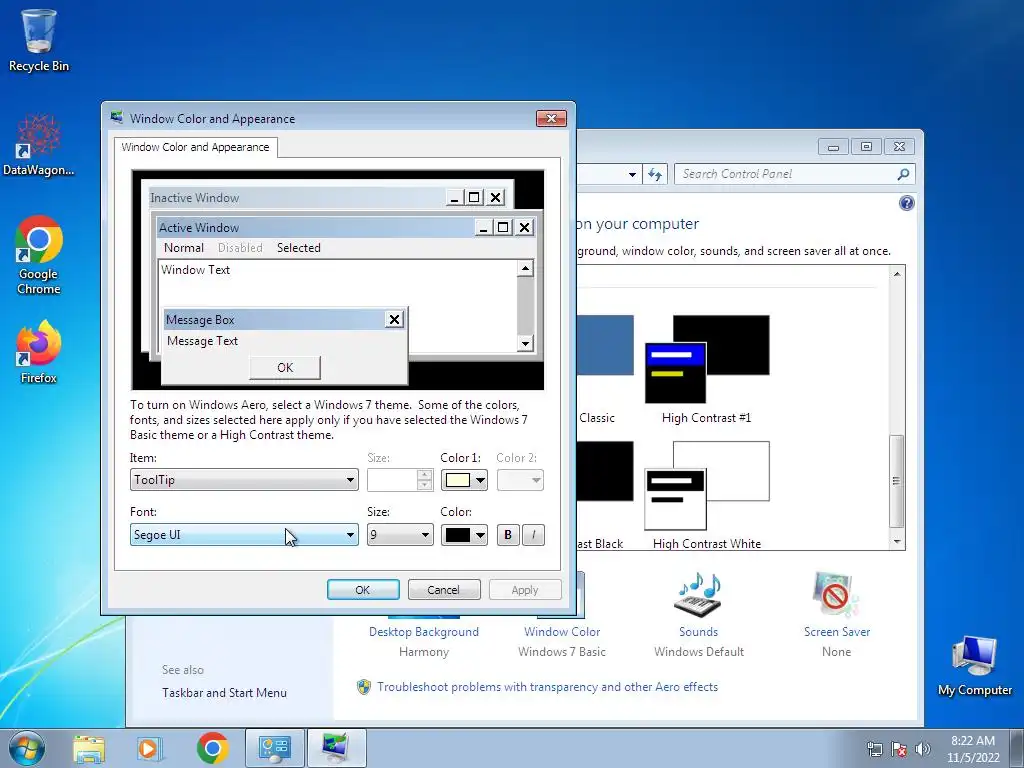Click the Inactive Window preview title

(195, 198)
